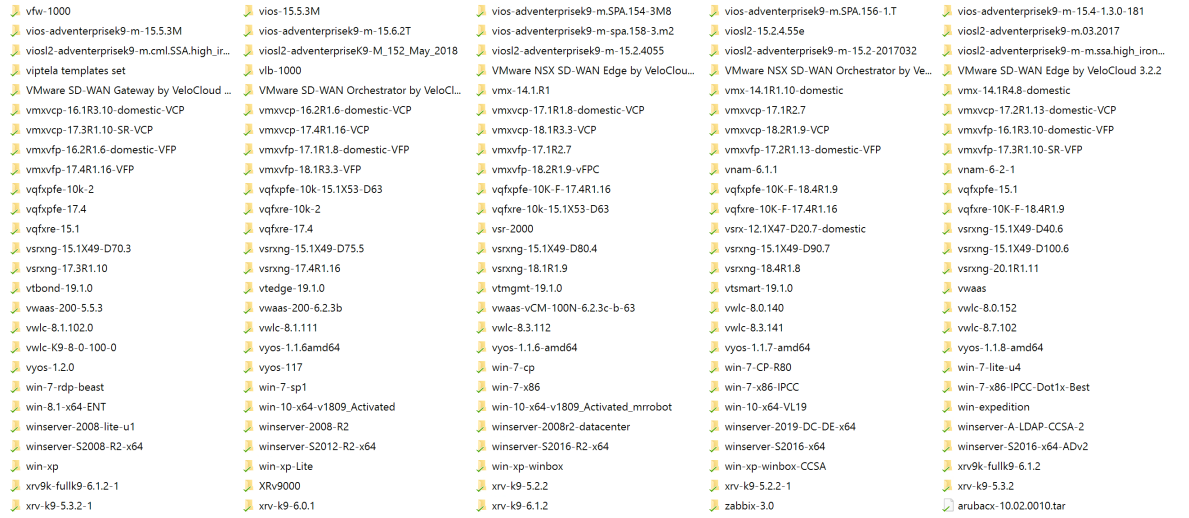Click 'vwlc-K9-8-0-100-0' folder name

coord(71,347)
